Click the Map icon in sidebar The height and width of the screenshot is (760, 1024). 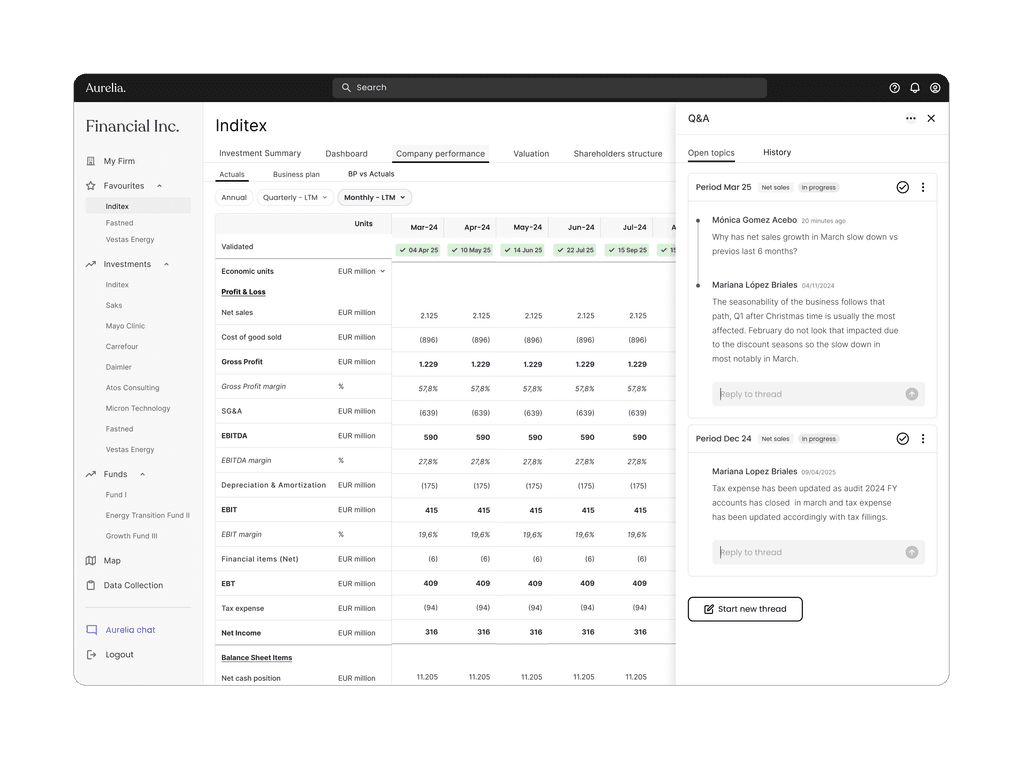tap(91, 561)
